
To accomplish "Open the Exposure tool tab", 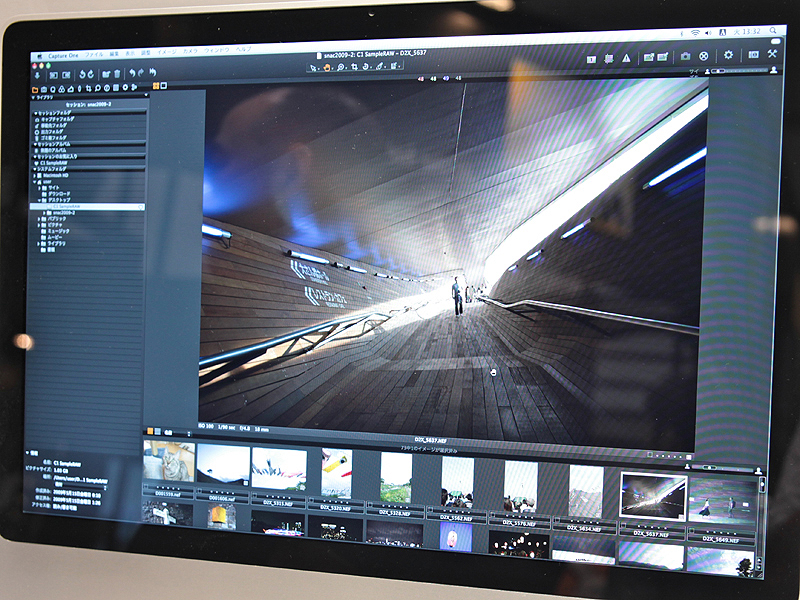I will pyautogui.click(x=70, y=89).
